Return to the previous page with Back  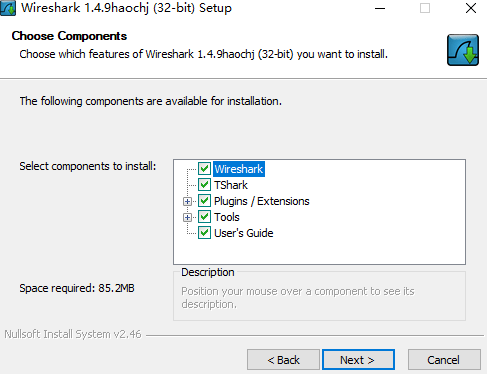coord(283,360)
